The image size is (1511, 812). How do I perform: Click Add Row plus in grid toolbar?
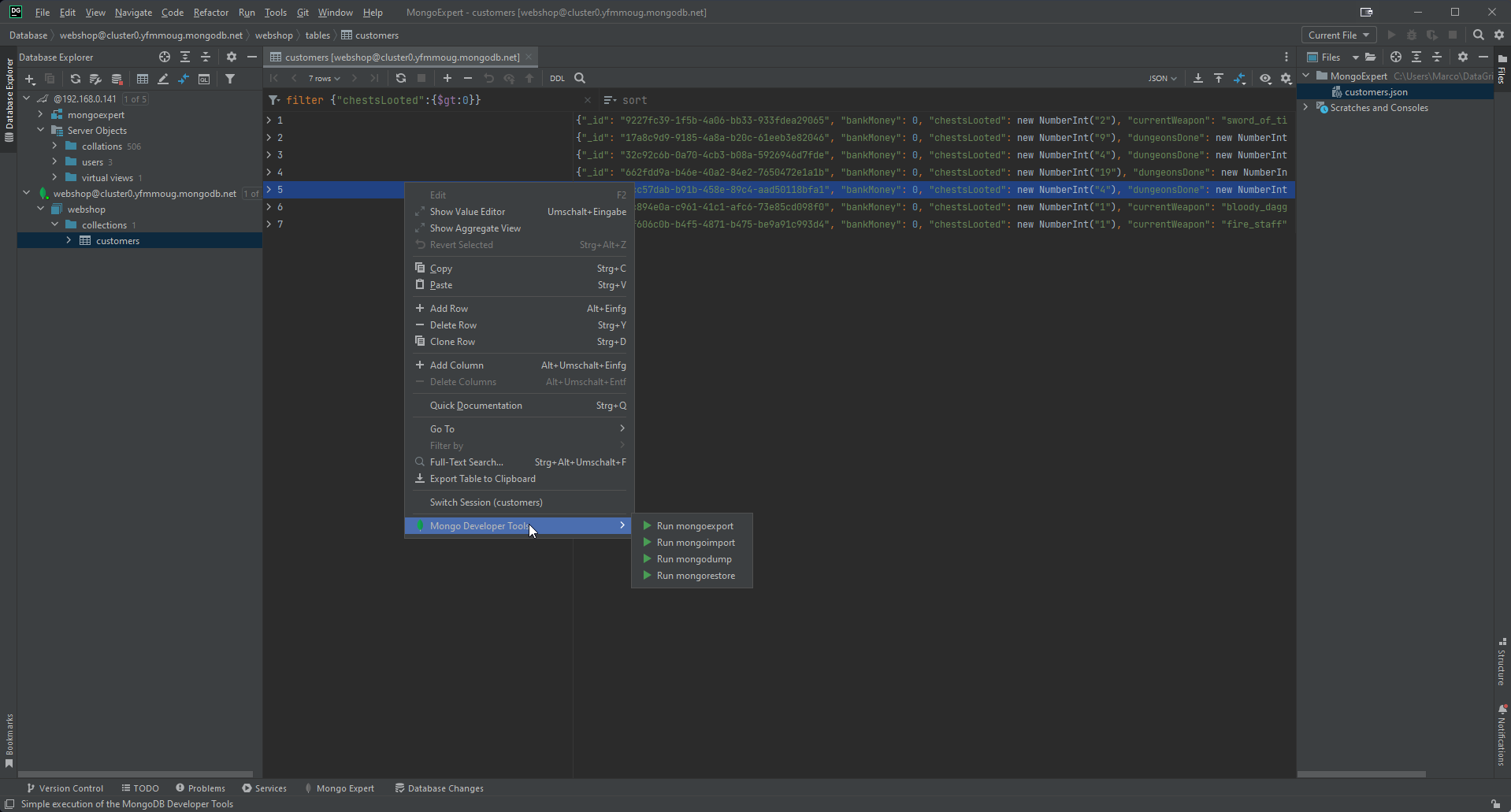pos(447,78)
